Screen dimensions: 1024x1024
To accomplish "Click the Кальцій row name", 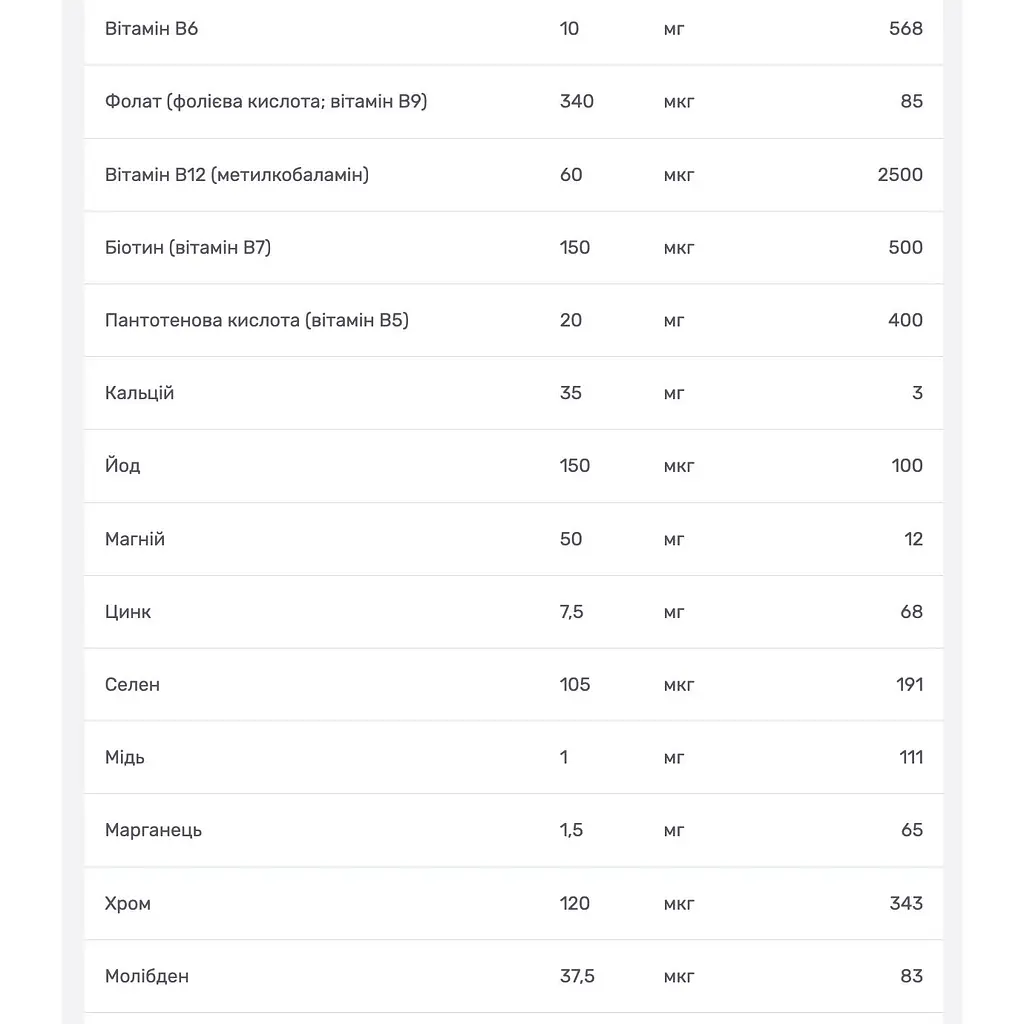I will click(139, 393).
